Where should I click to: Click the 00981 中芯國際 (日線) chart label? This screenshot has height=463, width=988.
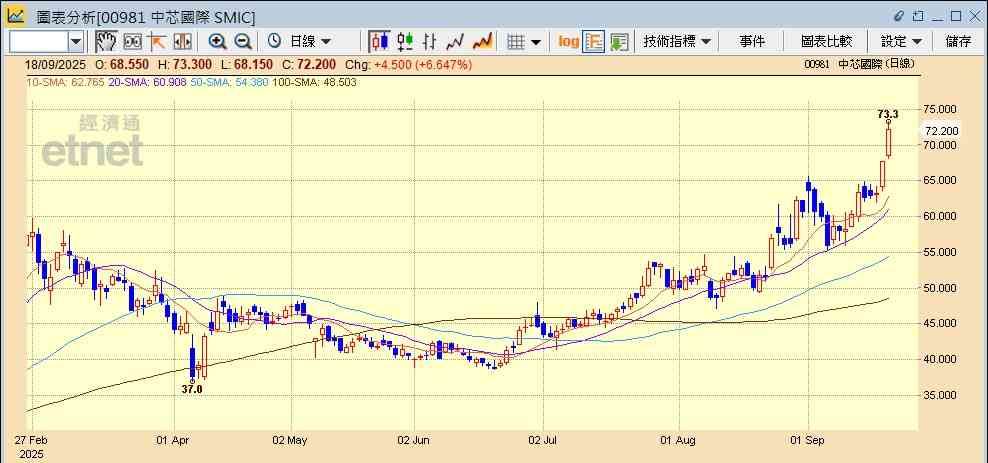(859, 64)
